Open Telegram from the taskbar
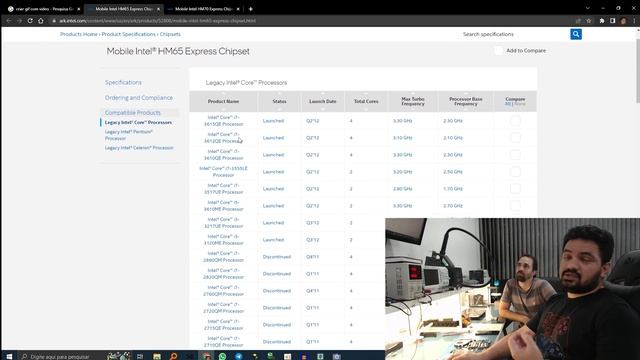Screen dimensions: 640x360 [x=238, y=356]
